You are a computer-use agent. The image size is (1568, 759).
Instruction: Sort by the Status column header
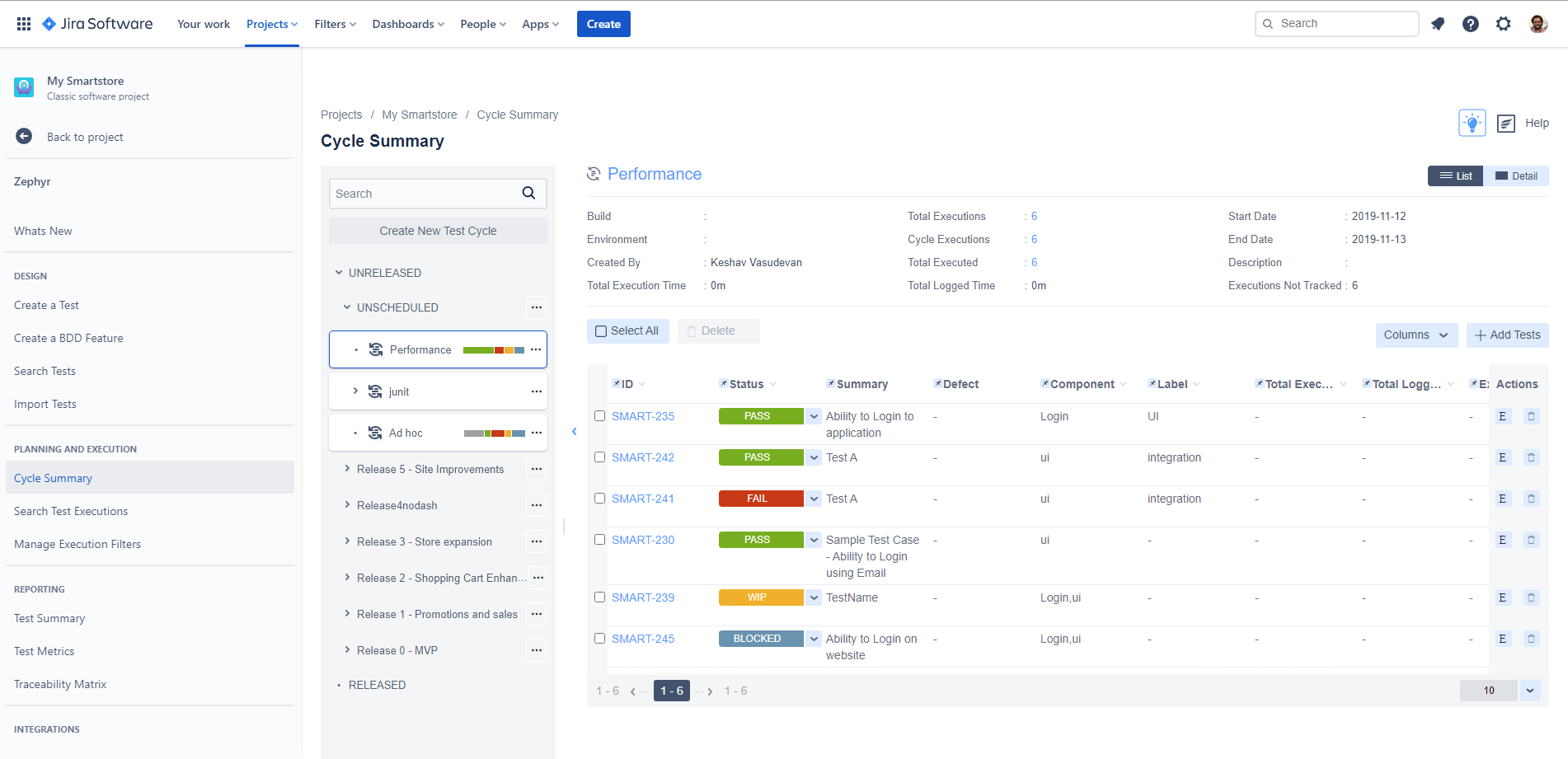(x=747, y=384)
